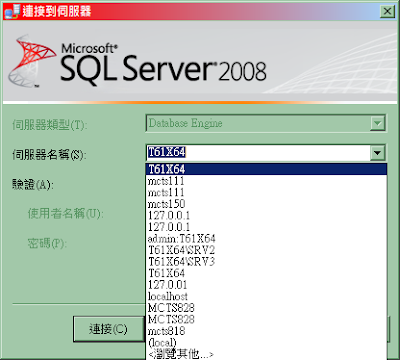Select T61X64\SRV2 instance in the list
The width and height of the screenshot is (400, 360).
click(266, 250)
